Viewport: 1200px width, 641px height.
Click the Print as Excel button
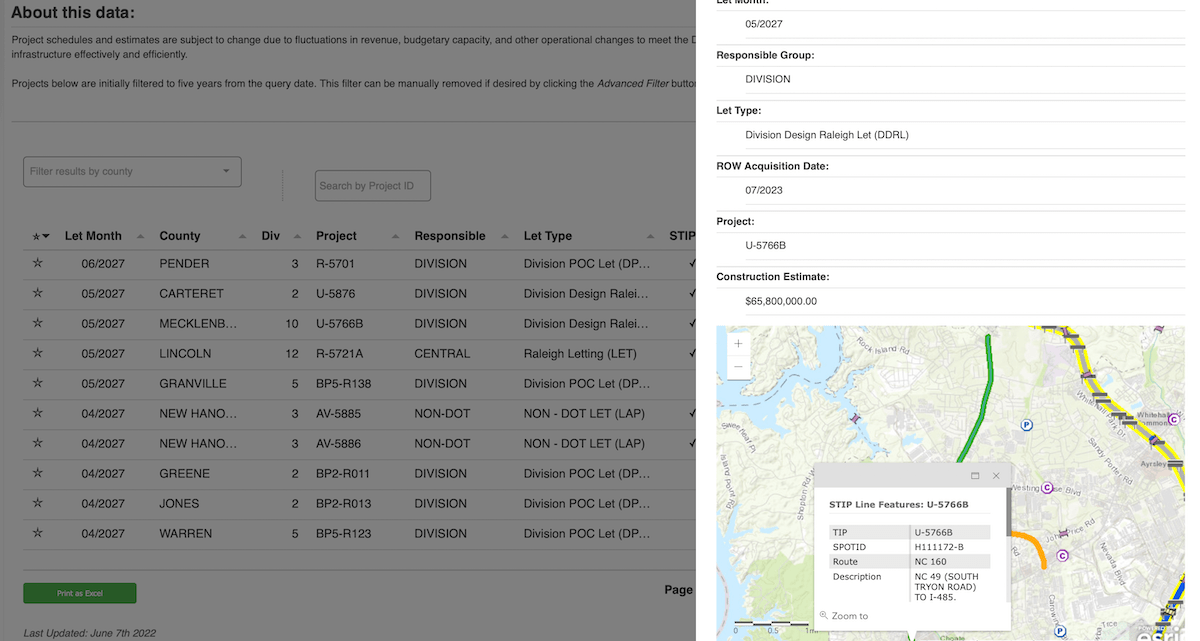pos(80,593)
